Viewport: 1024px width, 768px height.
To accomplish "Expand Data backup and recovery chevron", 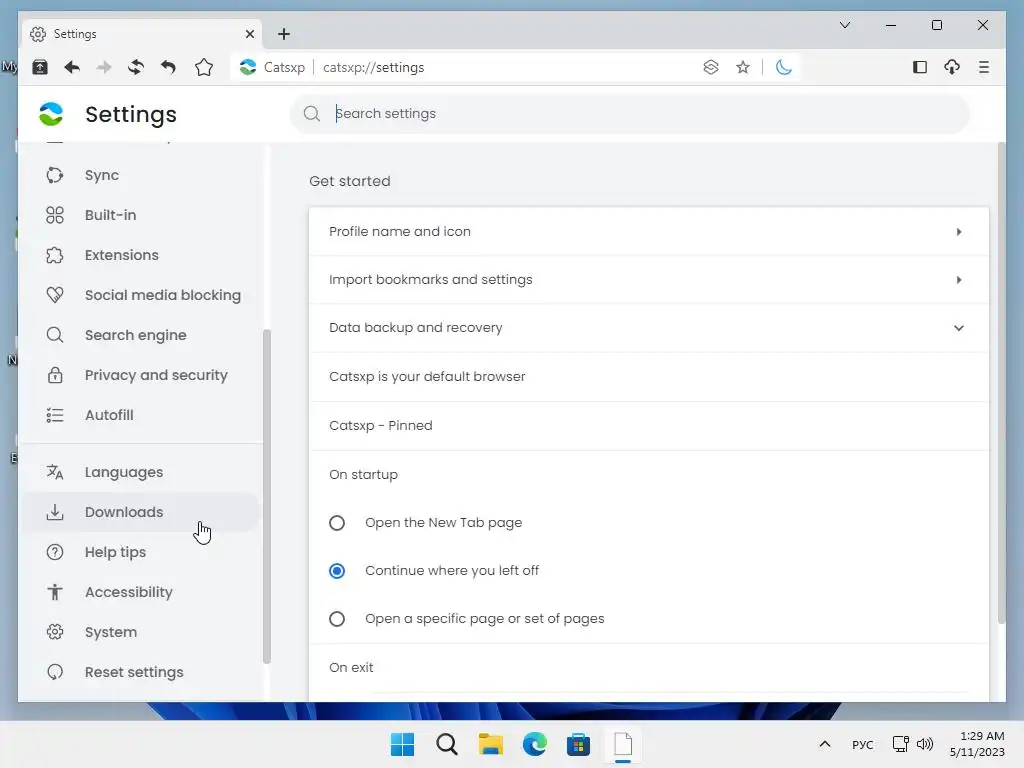I will [x=959, y=328].
